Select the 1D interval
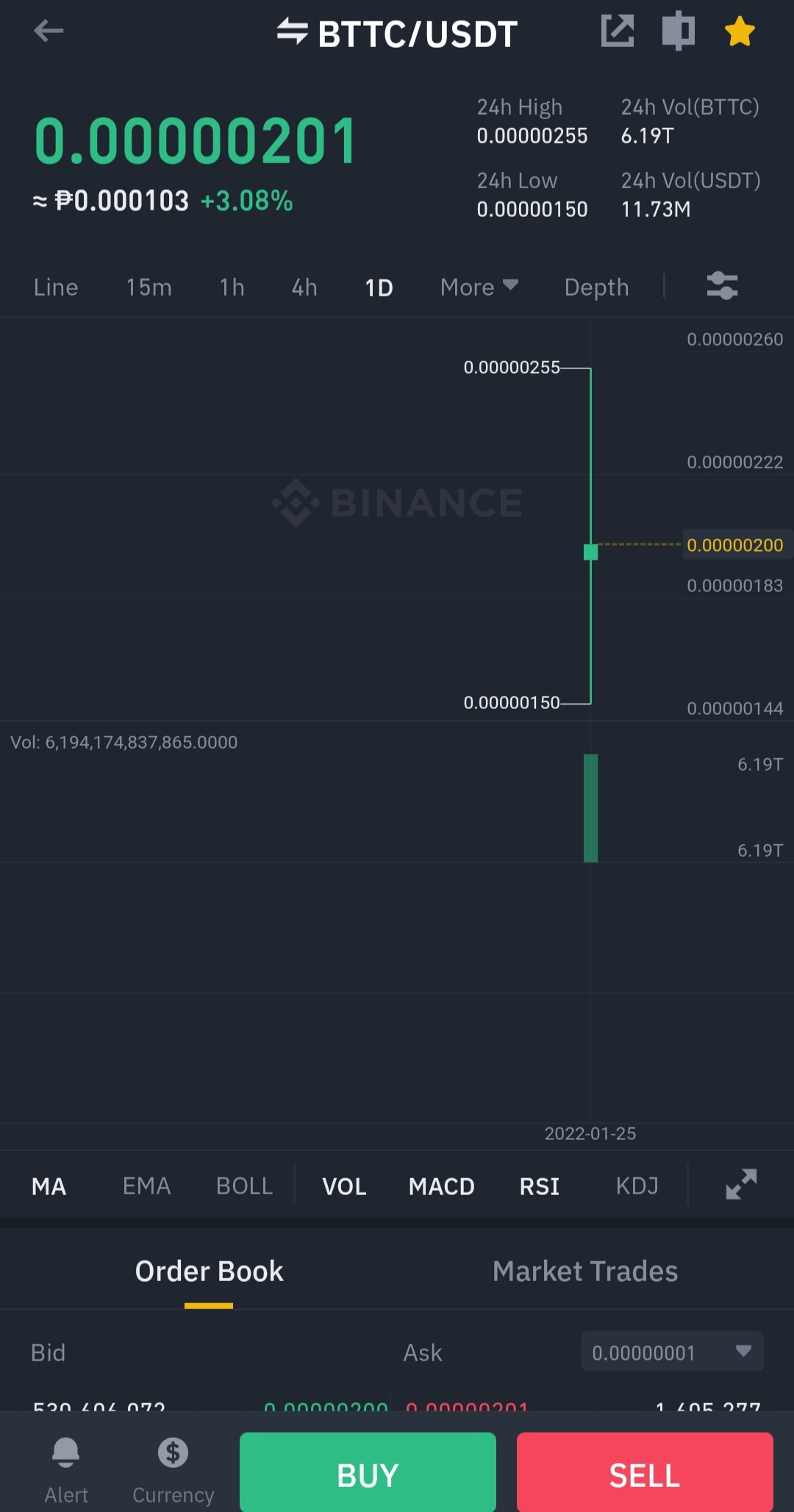 tap(379, 288)
